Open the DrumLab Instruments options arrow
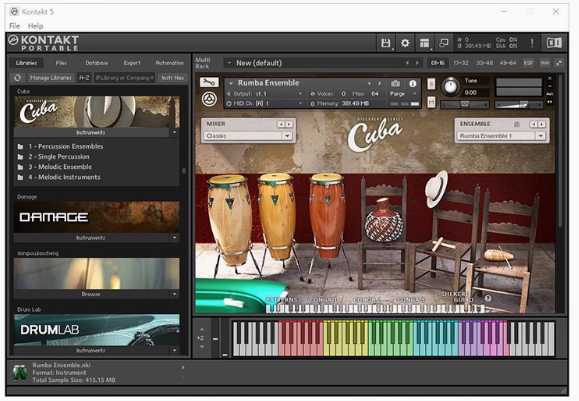The height and width of the screenshot is (401, 579). pyautogui.click(x=174, y=350)
